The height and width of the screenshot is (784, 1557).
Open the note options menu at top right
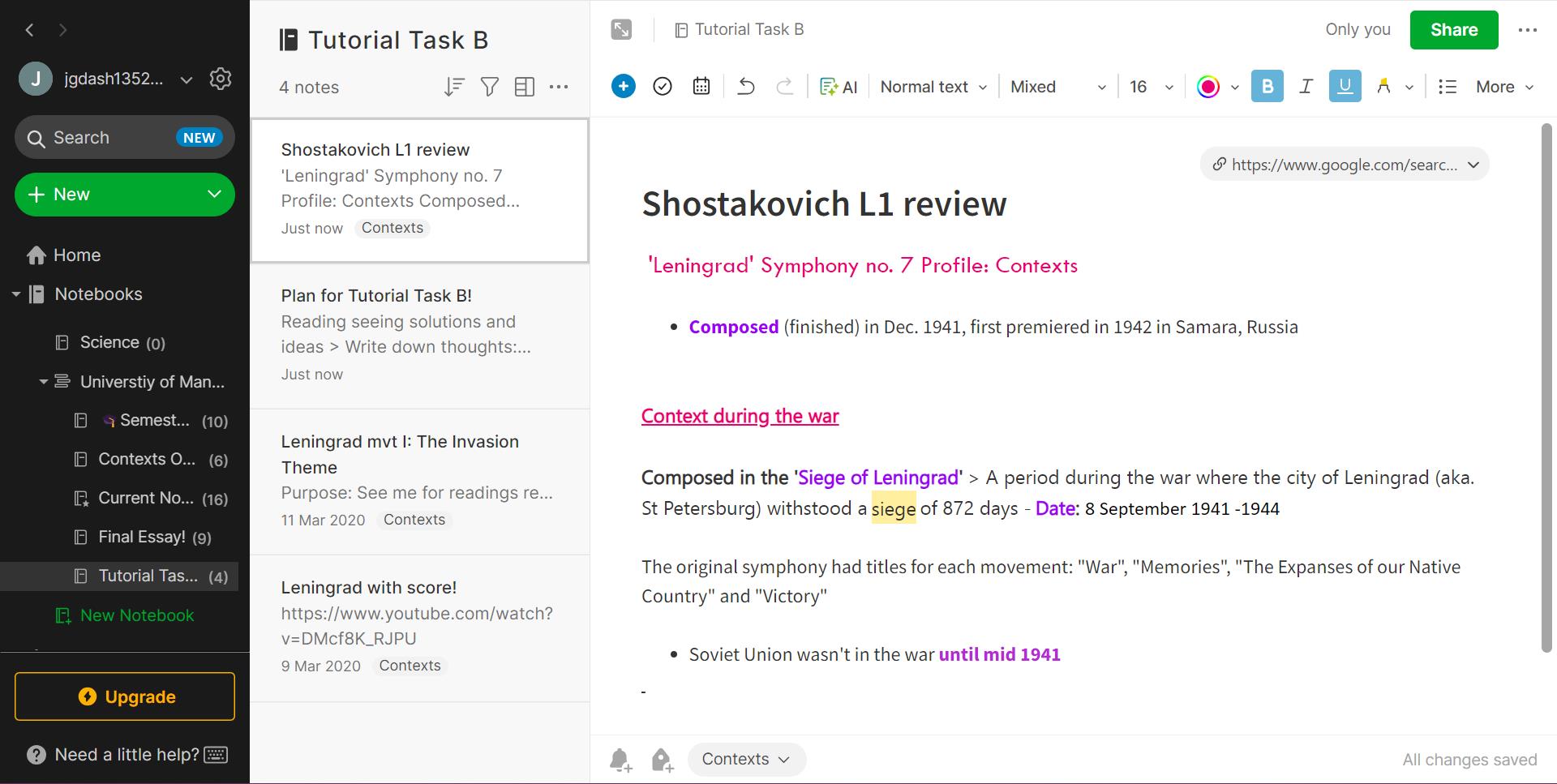[1528, 29]
